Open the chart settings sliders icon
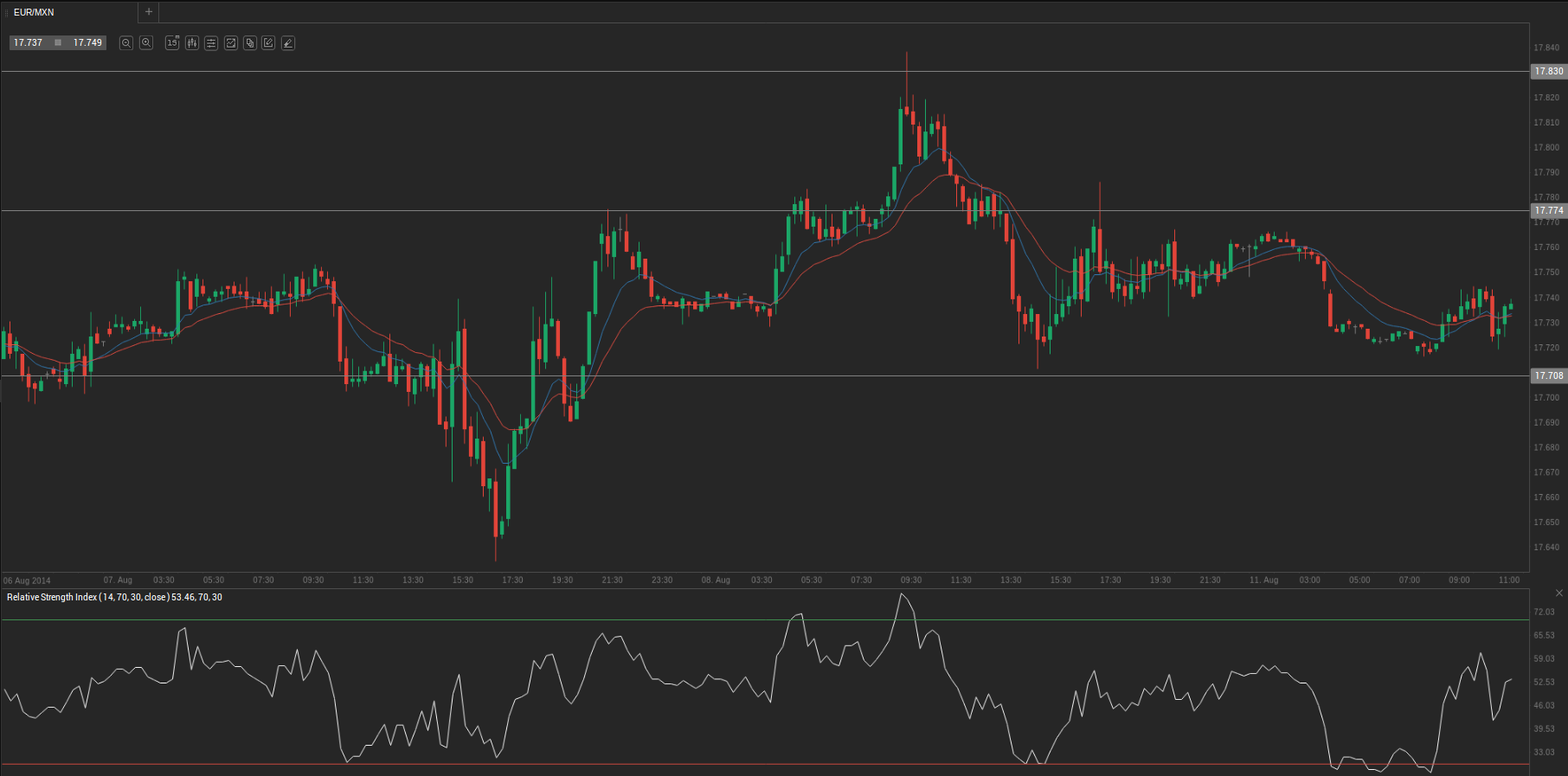 211,42
